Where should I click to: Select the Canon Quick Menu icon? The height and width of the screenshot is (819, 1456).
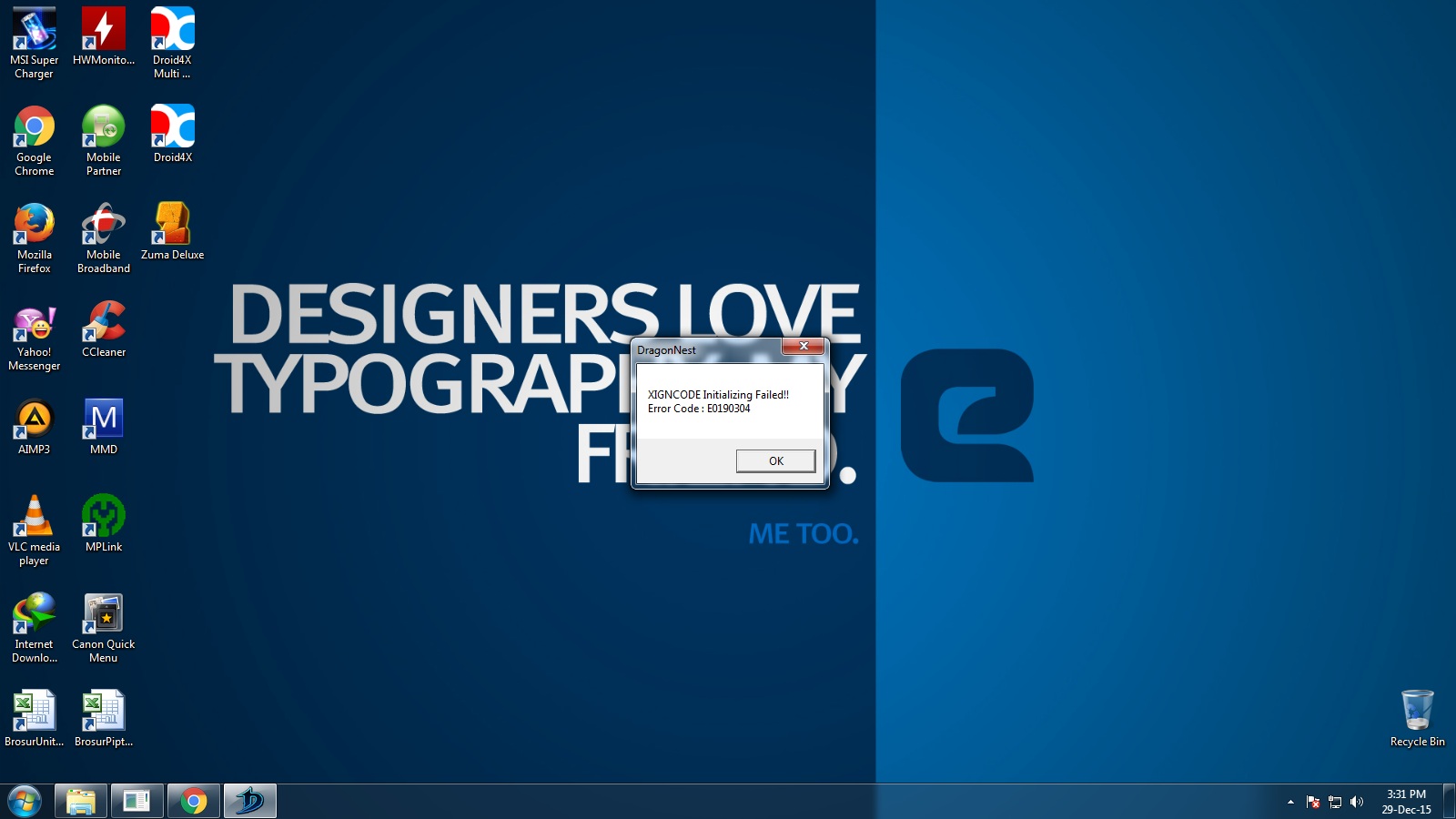tap(104, 627)
